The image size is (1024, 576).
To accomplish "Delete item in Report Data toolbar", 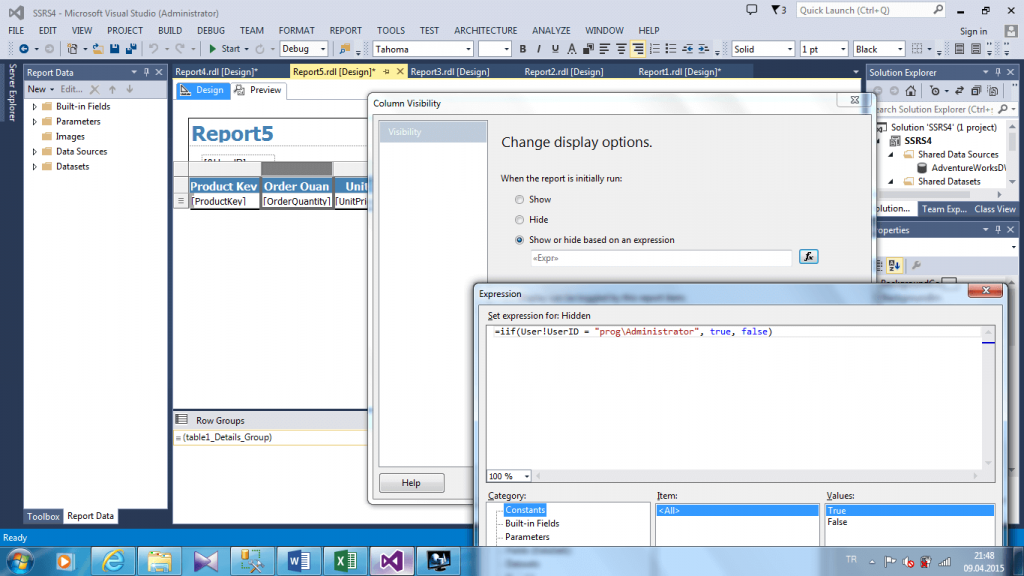I will pyautogui.click(x=95, y=89).
